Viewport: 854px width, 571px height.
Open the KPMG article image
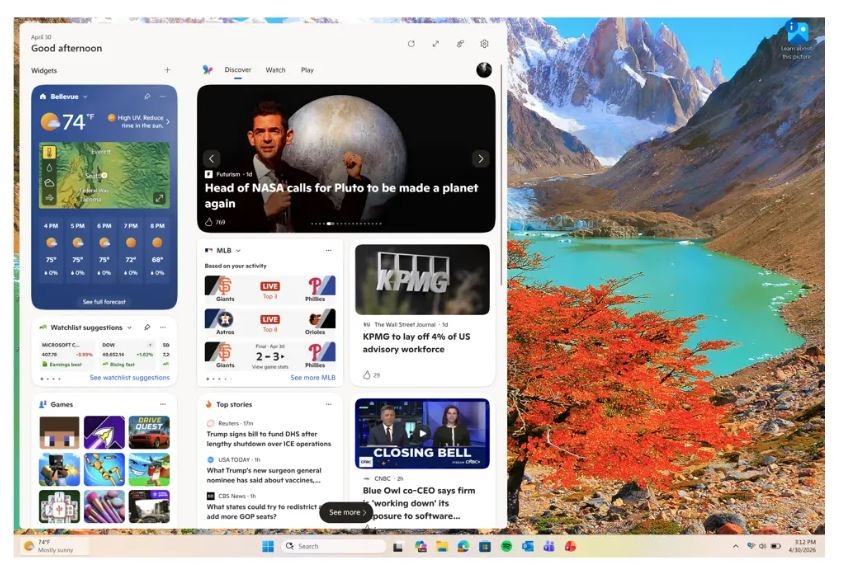click(422, 279)
